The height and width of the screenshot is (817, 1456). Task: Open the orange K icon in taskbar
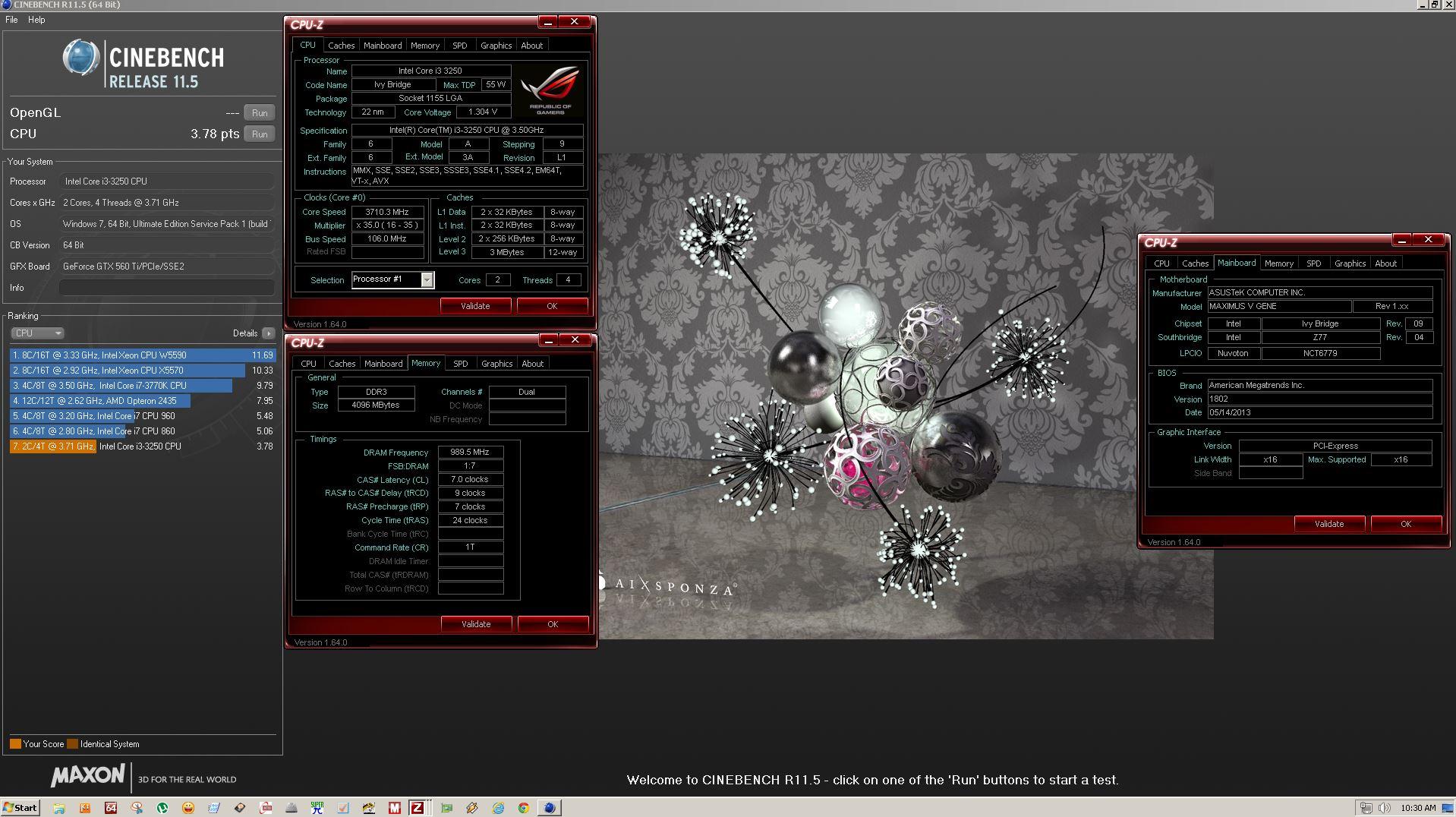(x=85, y=808)
